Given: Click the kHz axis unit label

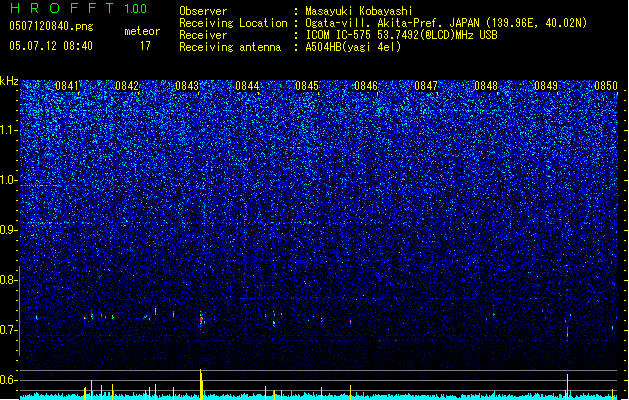Looking at the screenshot, I should pyautogui.click(x=9, y=81).
